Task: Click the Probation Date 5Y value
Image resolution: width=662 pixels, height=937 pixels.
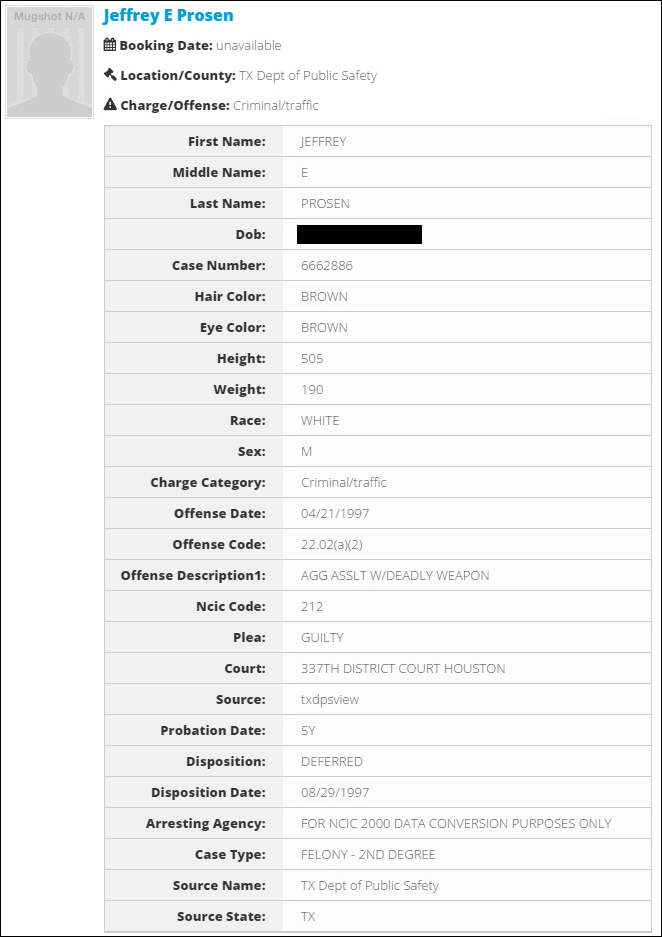Action: (308, 730)
